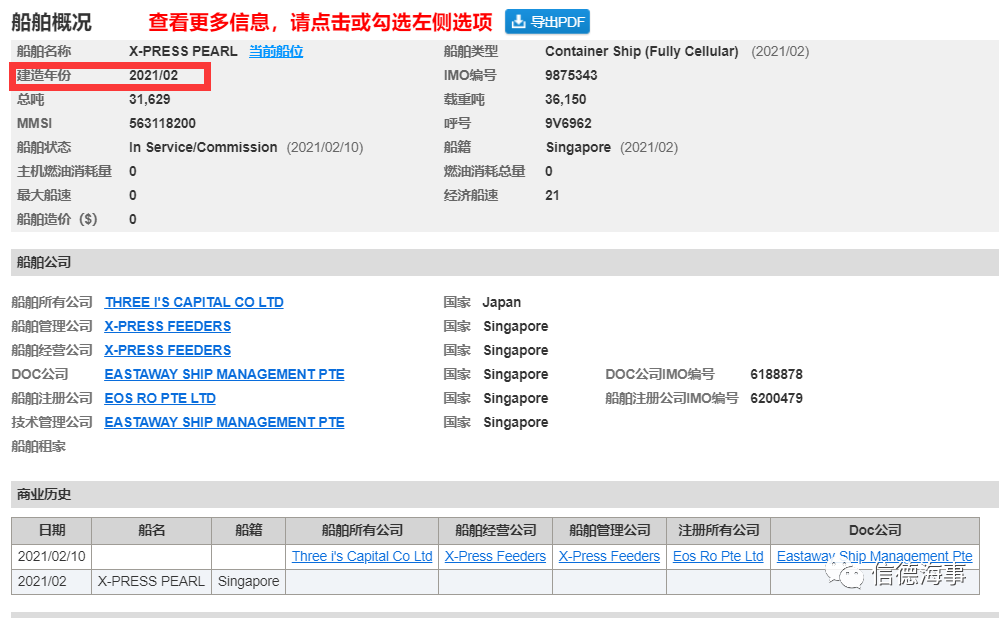Open X-PRESS FEEDERS link beside 船舶管理公司

point(168,326)
